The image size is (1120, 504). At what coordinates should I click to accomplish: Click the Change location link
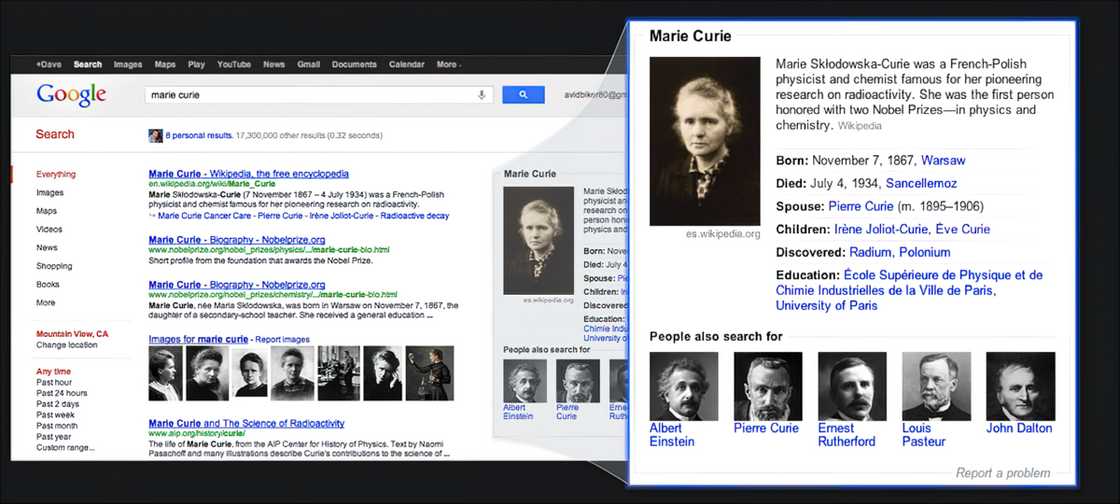click(67, 345)
